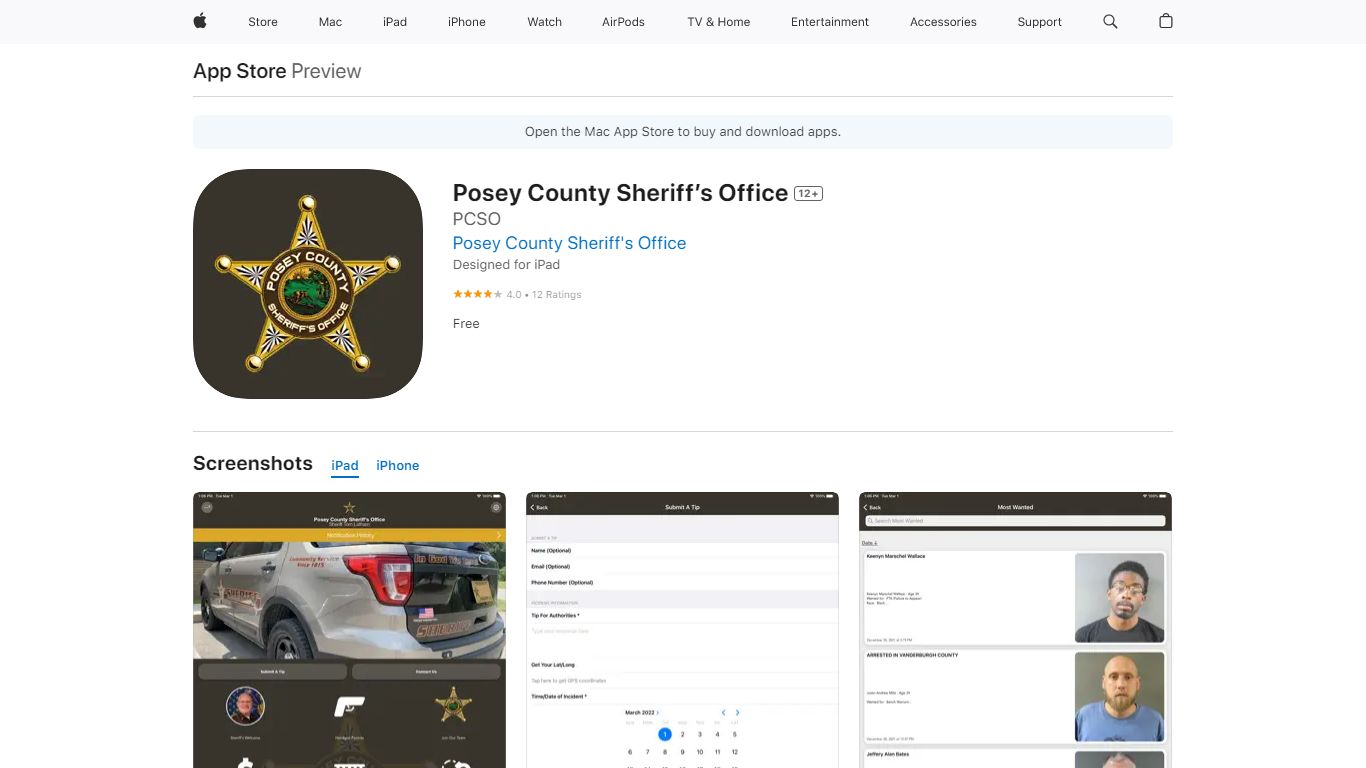Open the iPad menu item

[395, 22]
